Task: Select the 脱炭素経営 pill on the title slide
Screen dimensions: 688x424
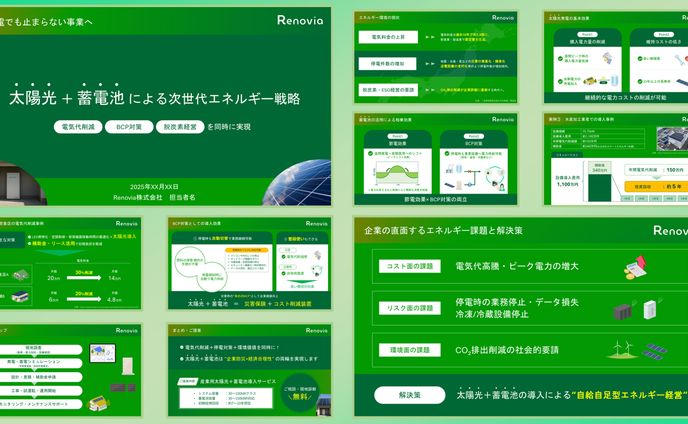Action: [x=180, y=127]
